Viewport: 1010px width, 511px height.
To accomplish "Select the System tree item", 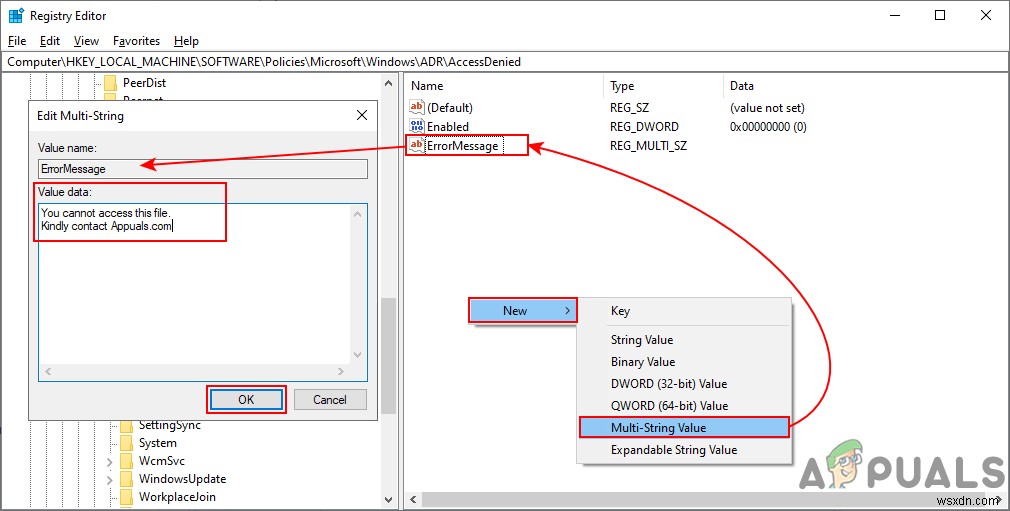I will 157,443.
